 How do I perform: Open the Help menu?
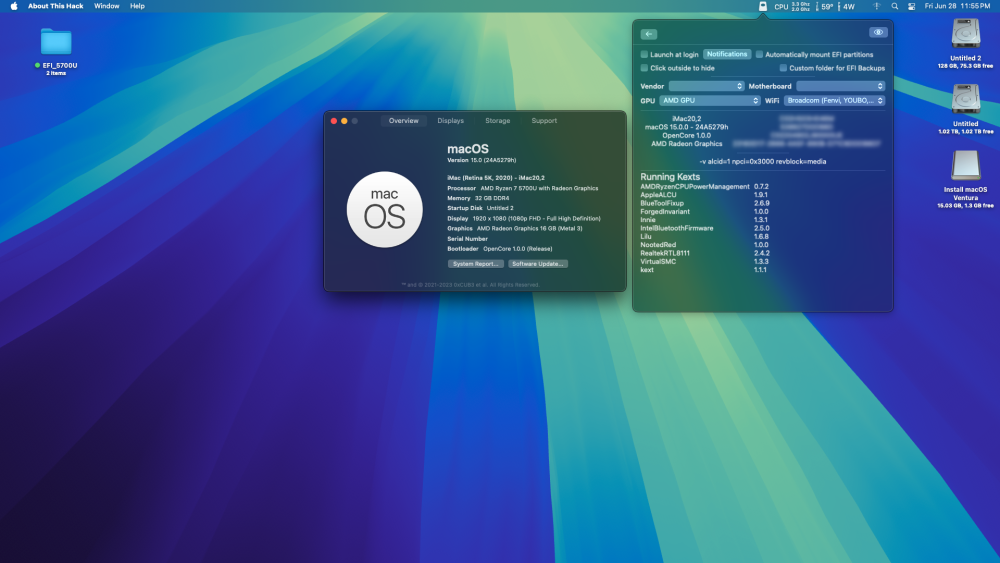point(137,6)
